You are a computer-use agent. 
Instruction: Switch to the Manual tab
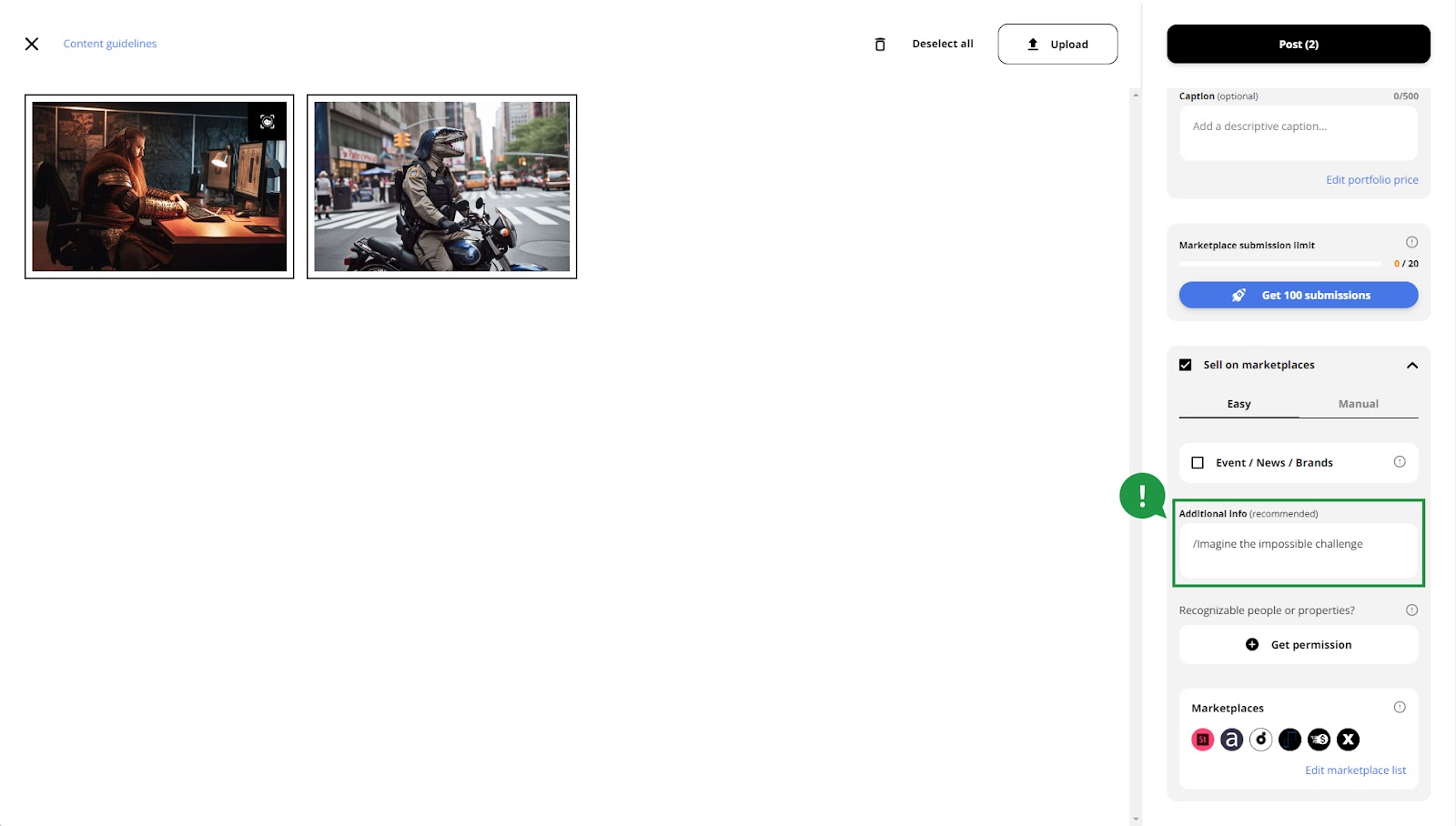pos(1358,404)
